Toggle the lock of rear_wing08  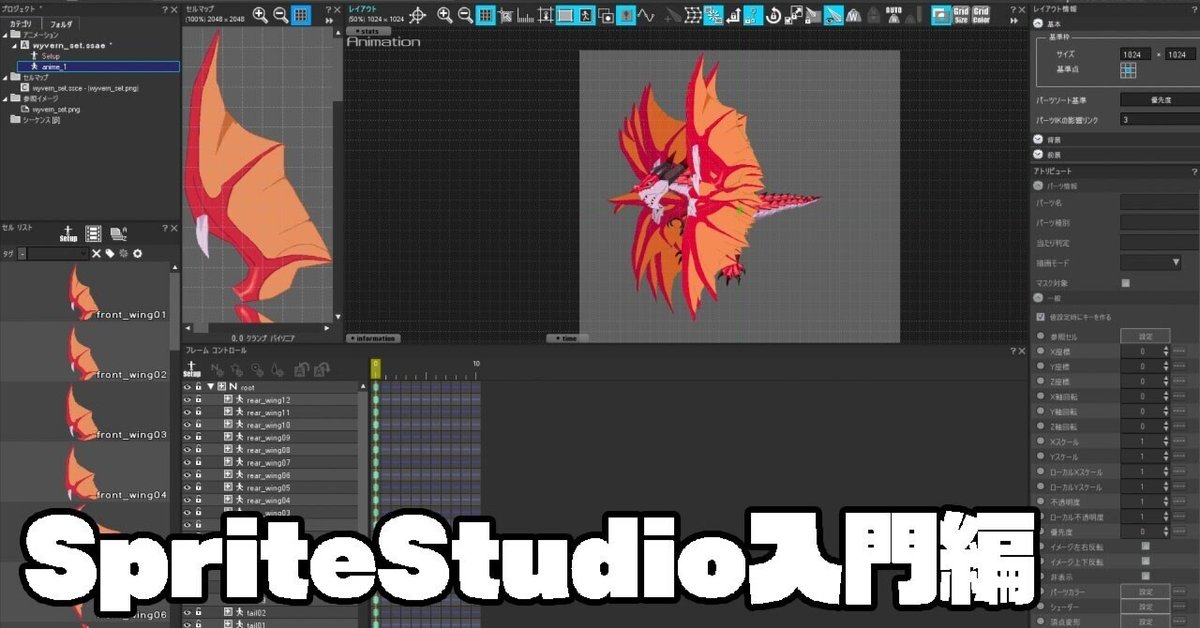(199, 450)
